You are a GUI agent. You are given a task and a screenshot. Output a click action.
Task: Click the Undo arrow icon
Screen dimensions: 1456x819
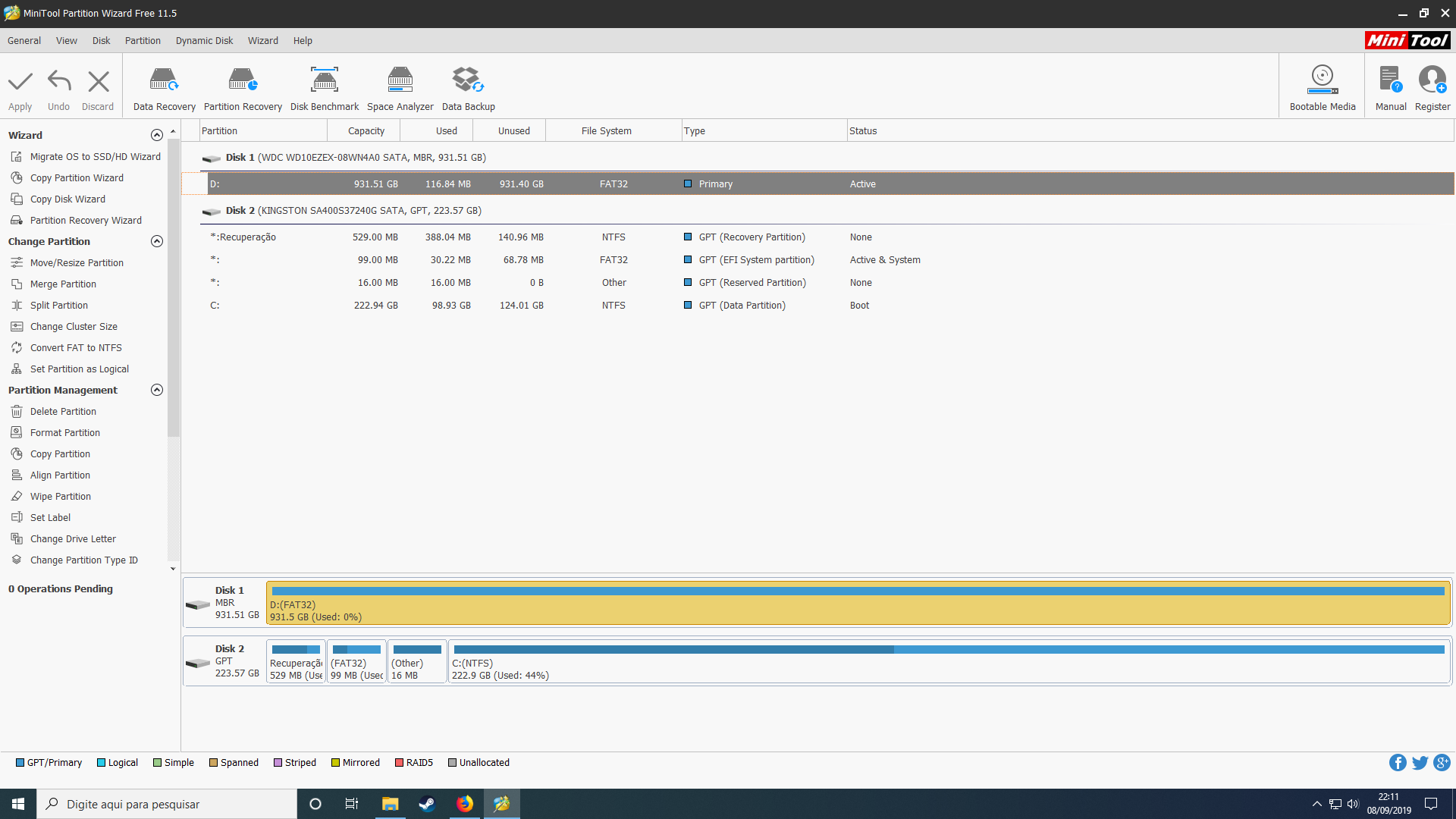(x=58, y=81)
